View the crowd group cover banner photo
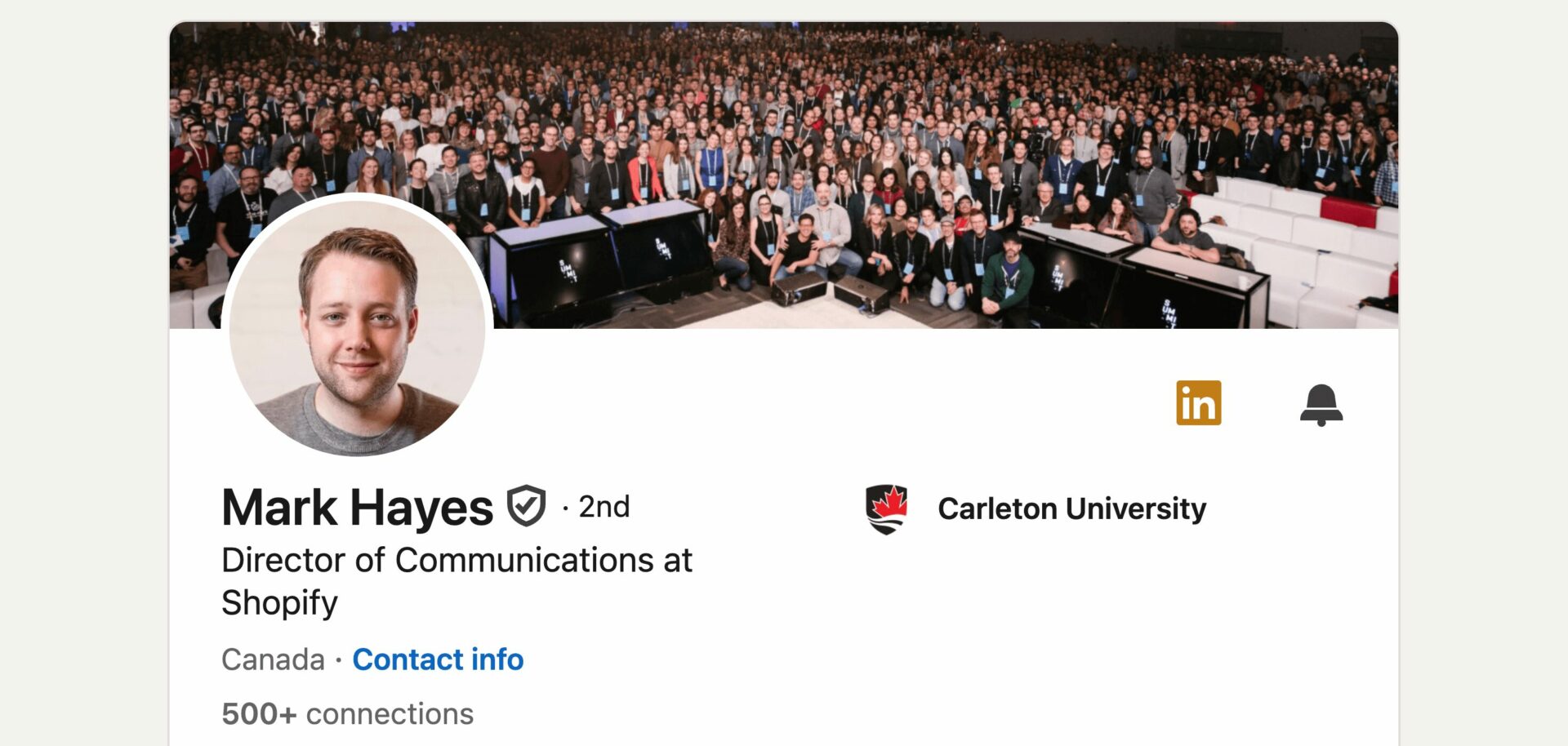1568x746 pixels. [x=784, y=175]
